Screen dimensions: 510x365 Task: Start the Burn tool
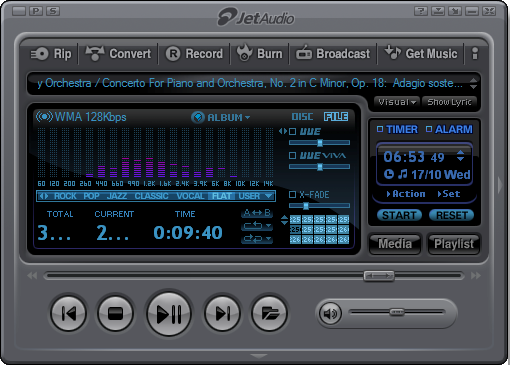(259, 53)
